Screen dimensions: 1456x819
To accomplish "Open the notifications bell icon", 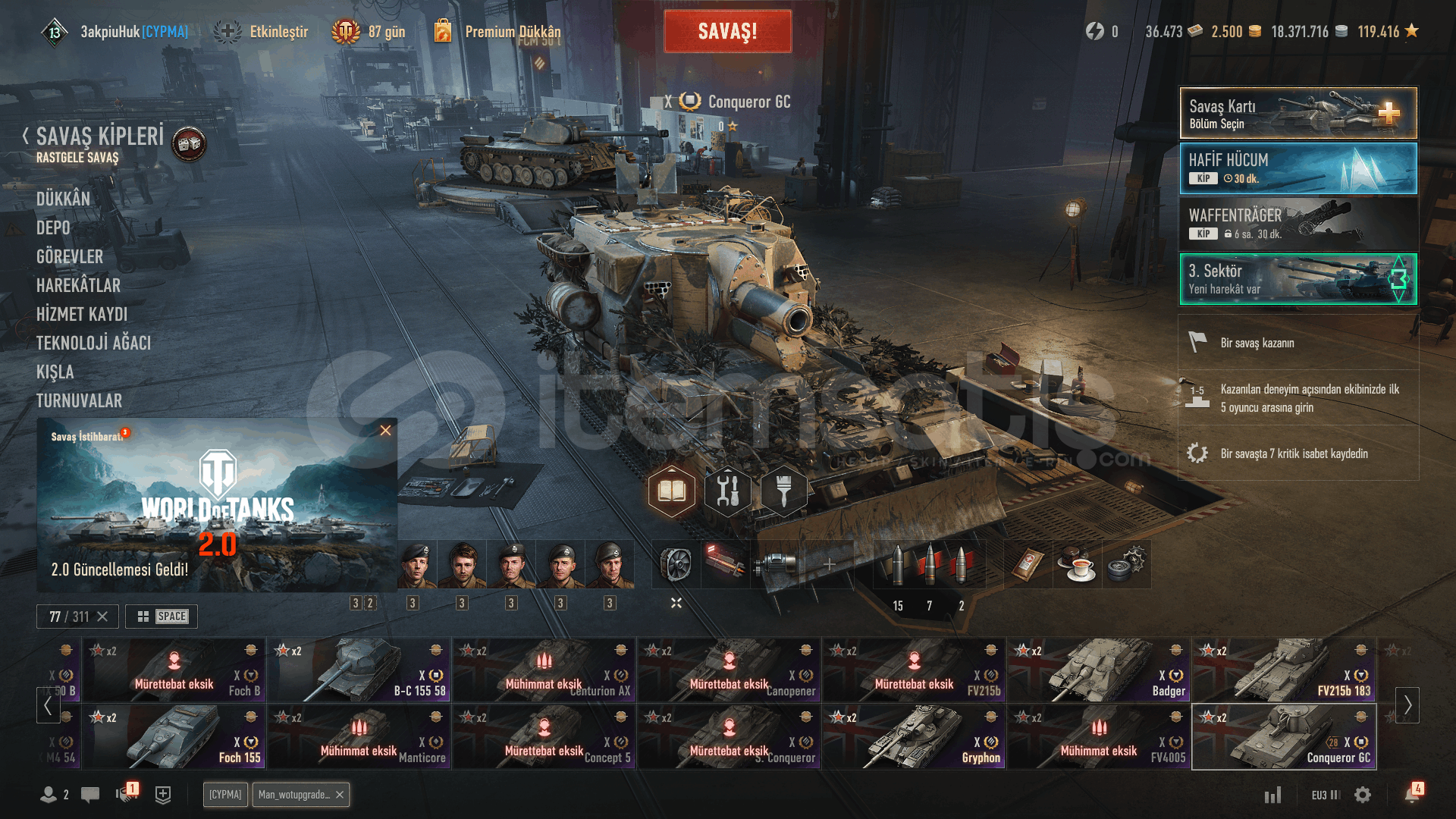I will (x=1411, y=794).
